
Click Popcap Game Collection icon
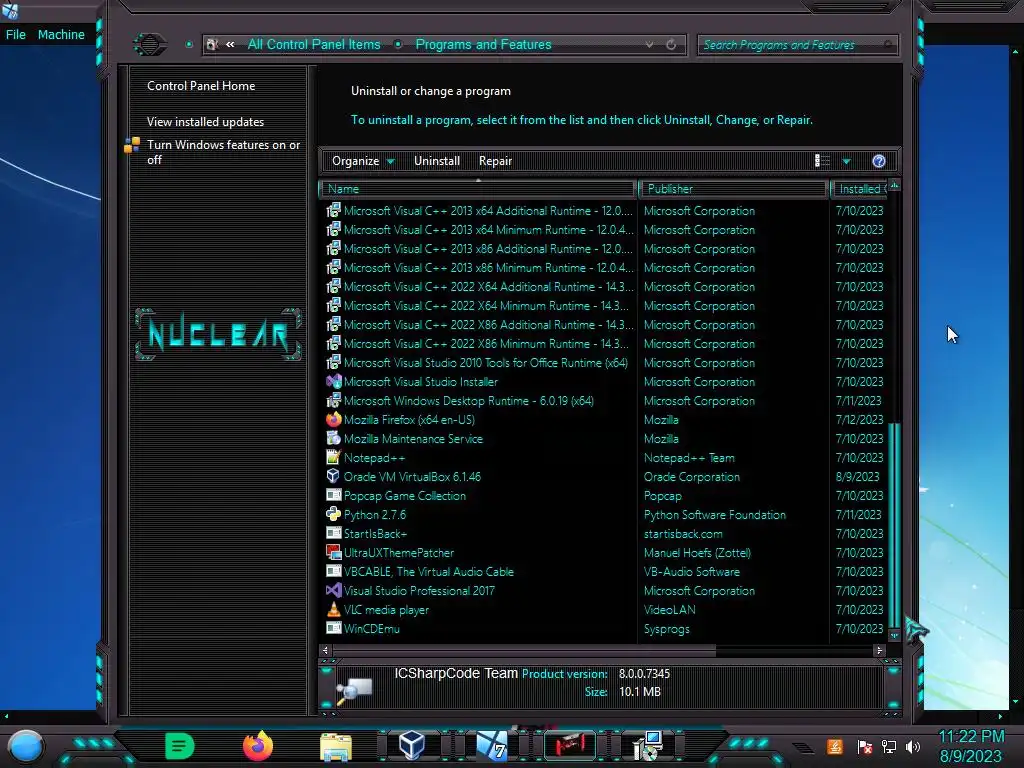pos(333,495)
